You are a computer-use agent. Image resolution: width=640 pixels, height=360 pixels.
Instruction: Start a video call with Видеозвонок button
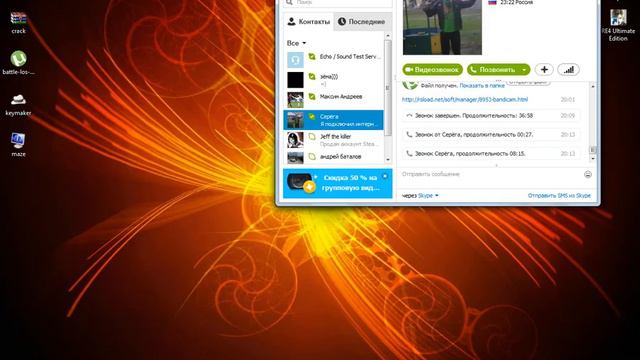[x=433, y=70]
